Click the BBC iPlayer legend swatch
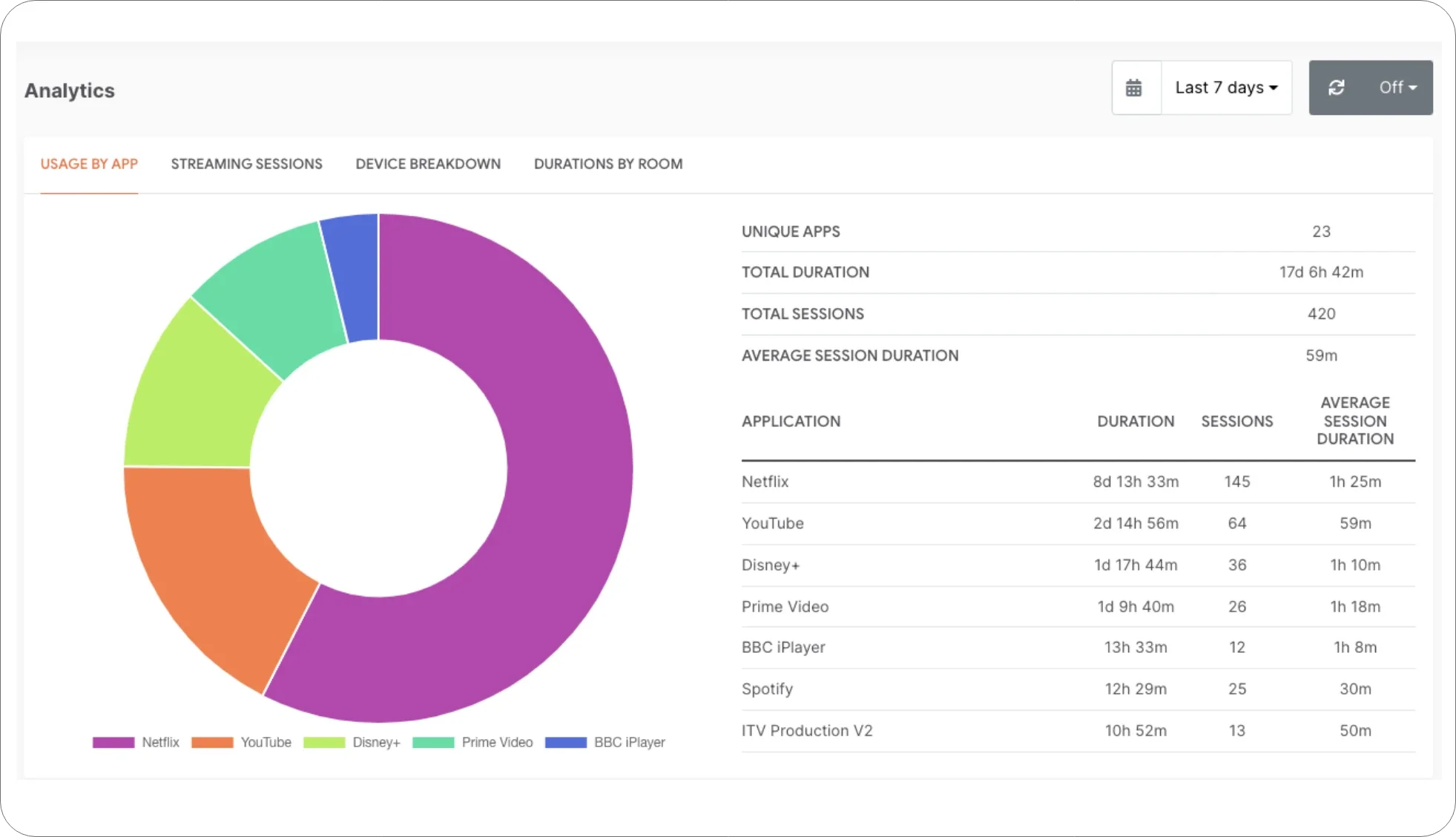The image size is (1456, 837). tap(566, 742)
